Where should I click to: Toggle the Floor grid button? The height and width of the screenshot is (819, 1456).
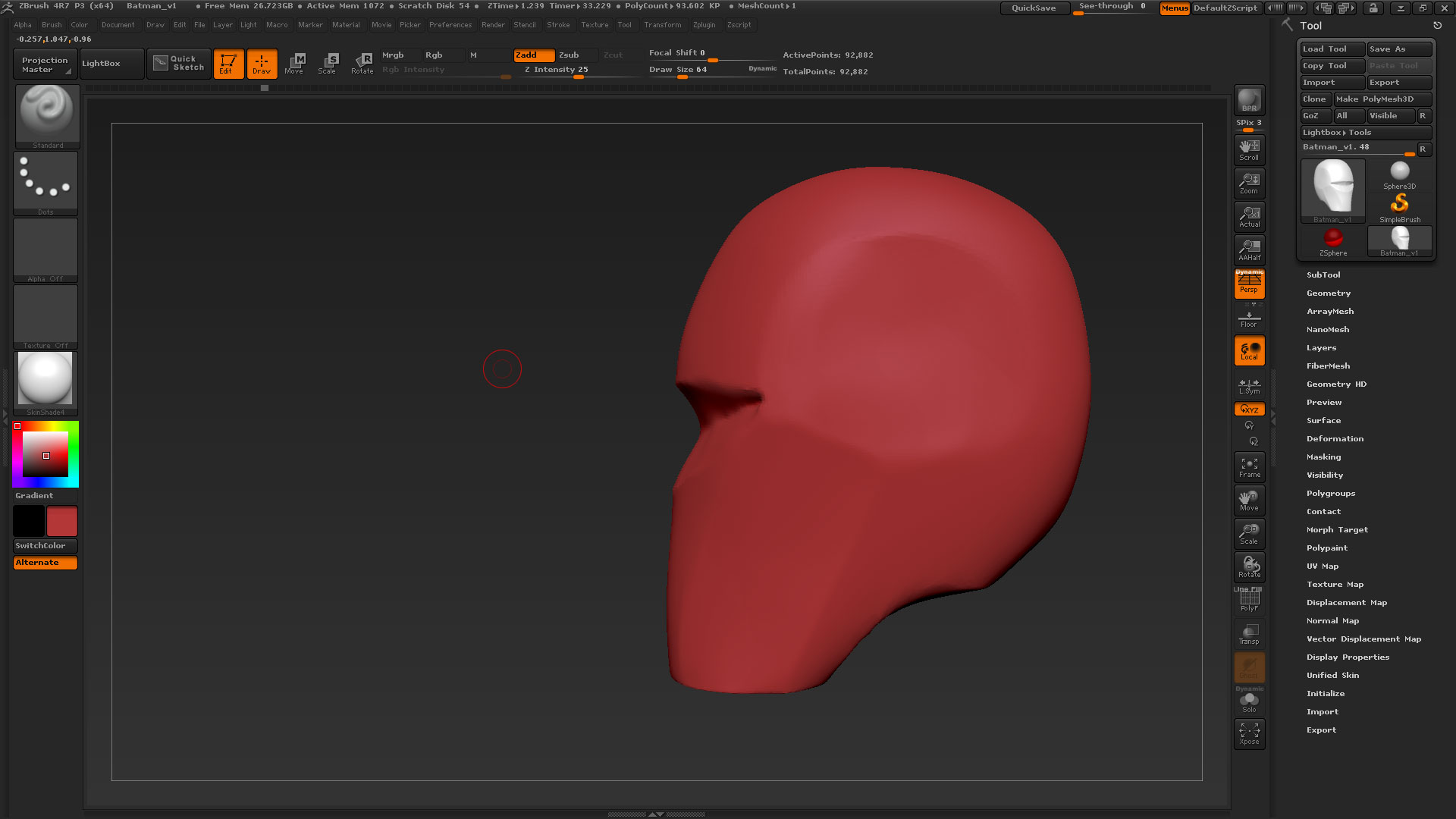1249,318
